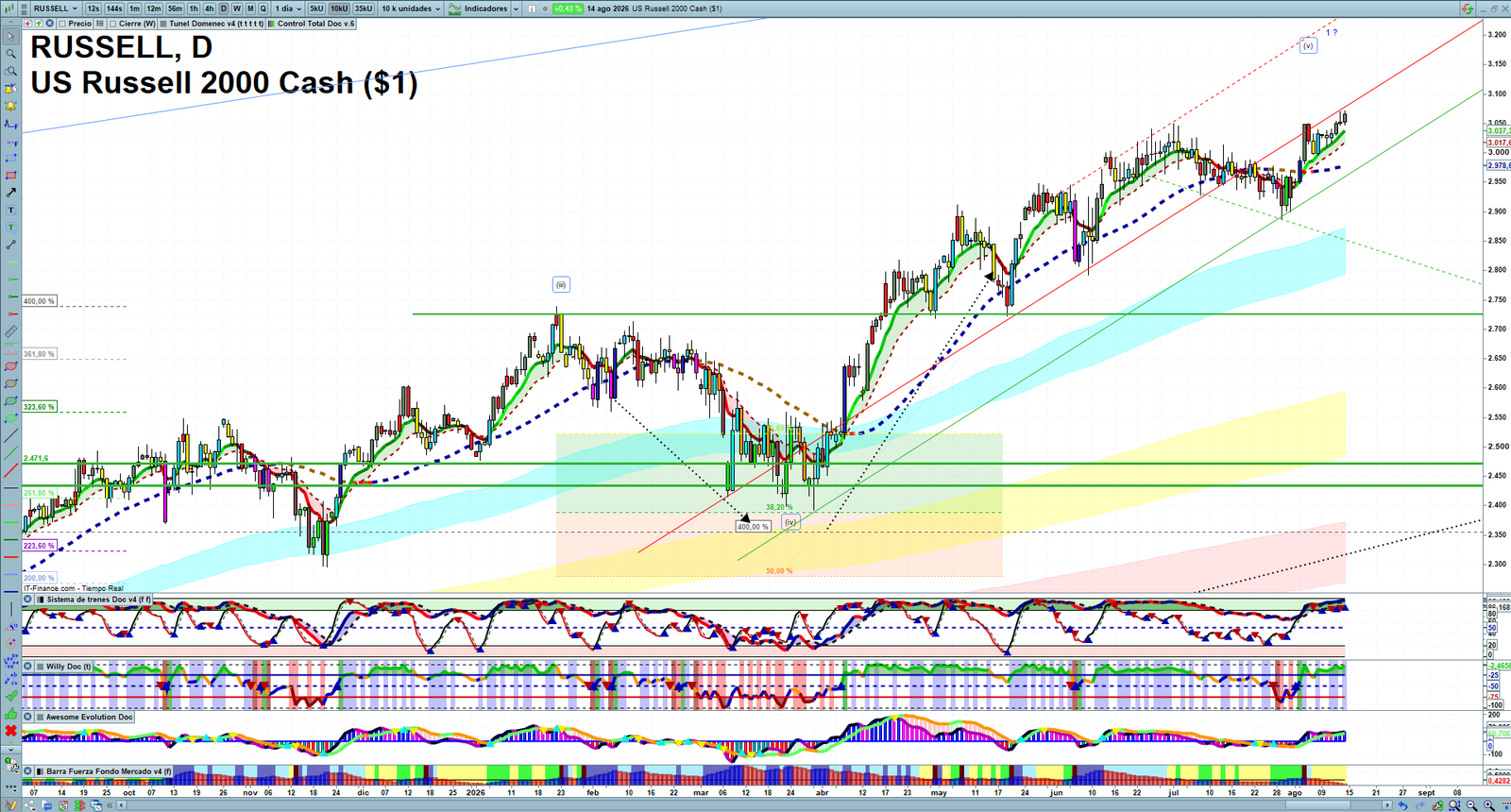Toggle the Precio checkbox
The height and width of the screenshot is (812, 1511).
[62, 24]
